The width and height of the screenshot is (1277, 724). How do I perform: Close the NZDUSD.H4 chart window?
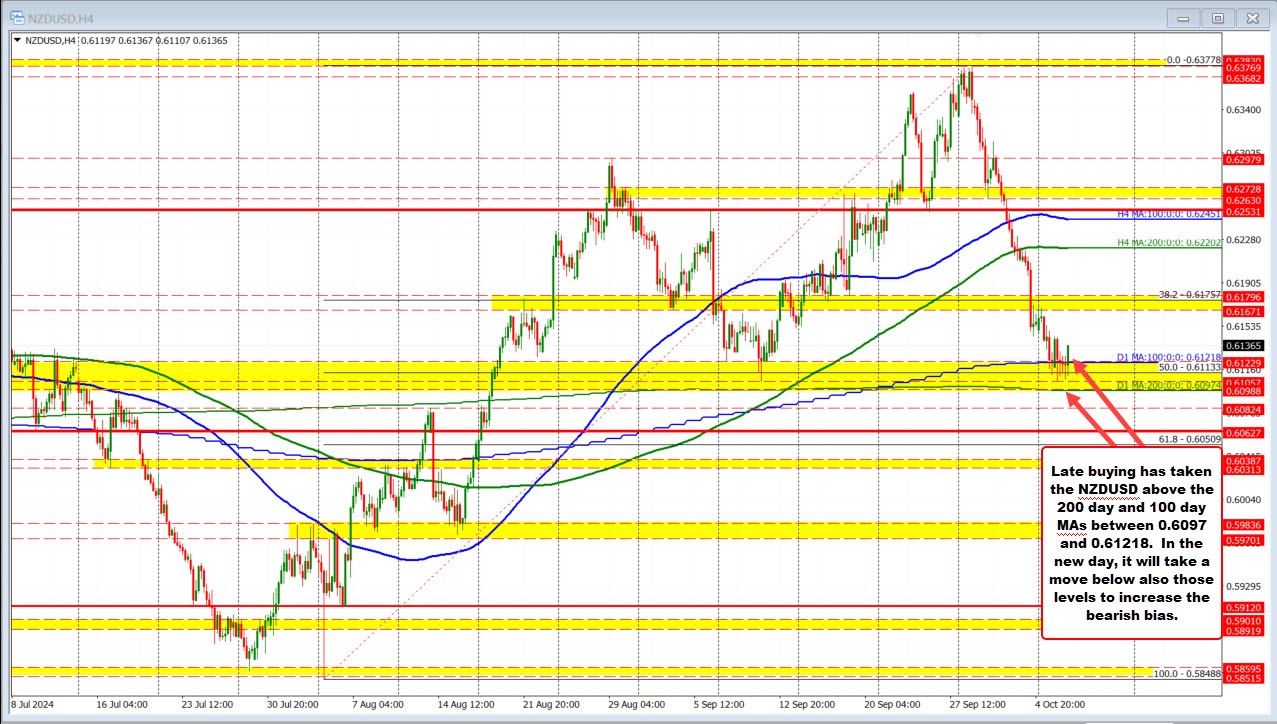pos(1251,17)
